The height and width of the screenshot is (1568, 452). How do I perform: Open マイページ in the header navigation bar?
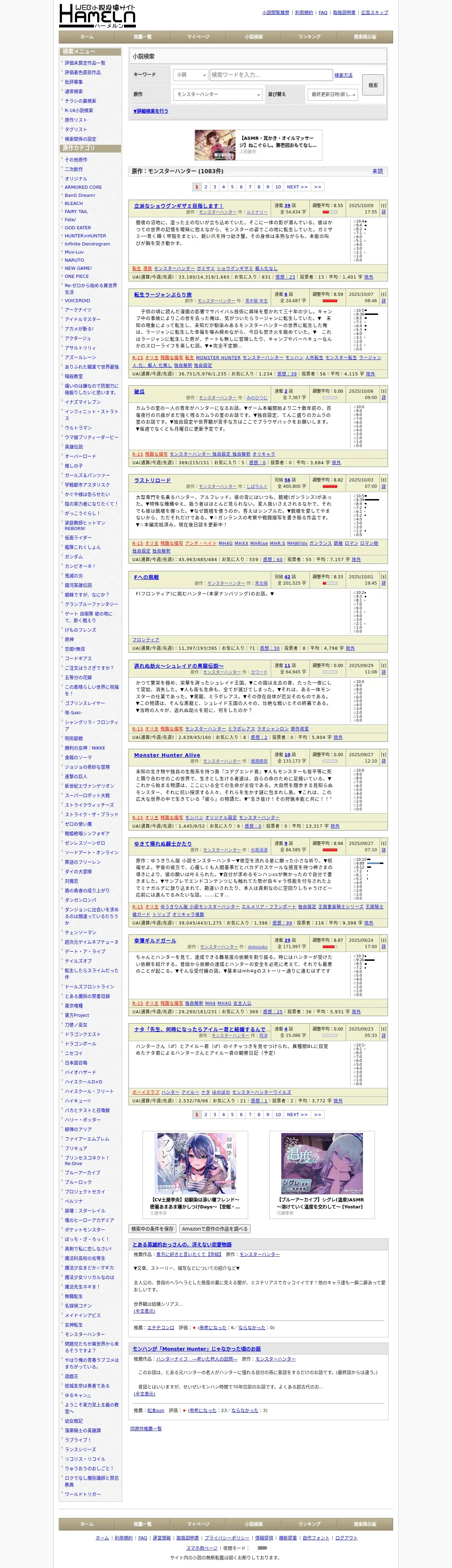point(198,37)
